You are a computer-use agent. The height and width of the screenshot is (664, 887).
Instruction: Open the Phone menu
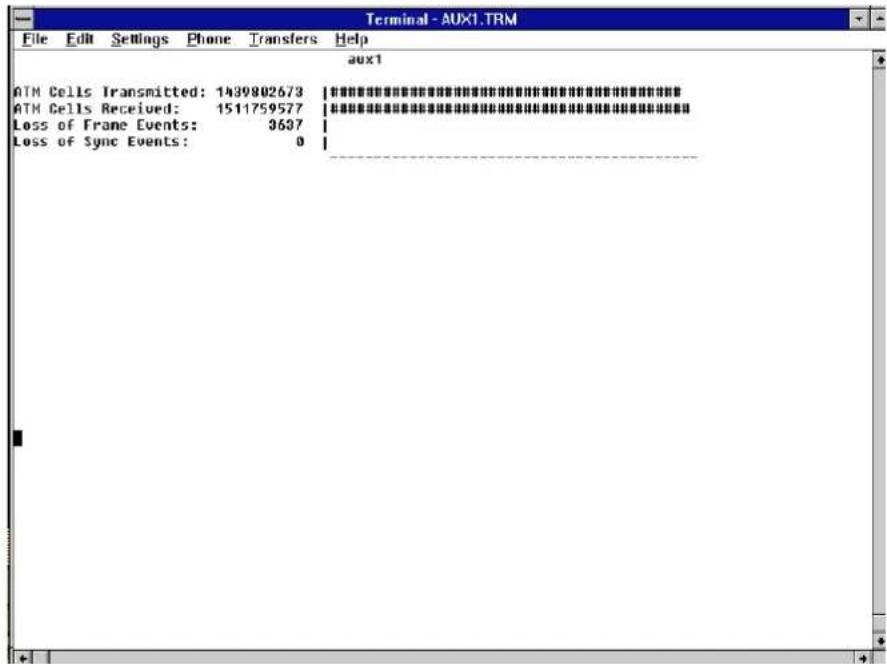pyautogui.click(x=209, y=39)
